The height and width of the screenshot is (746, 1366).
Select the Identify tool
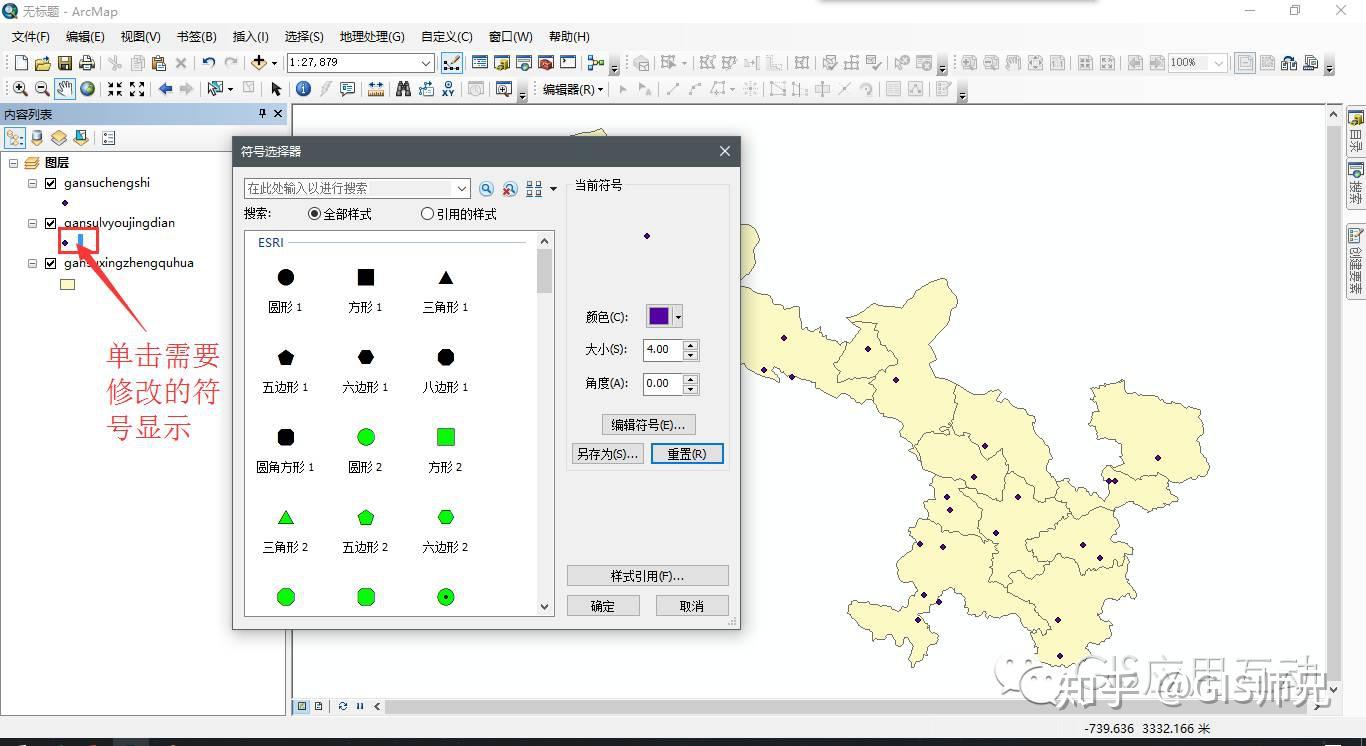pyautogui.click(x=304, y=88)
